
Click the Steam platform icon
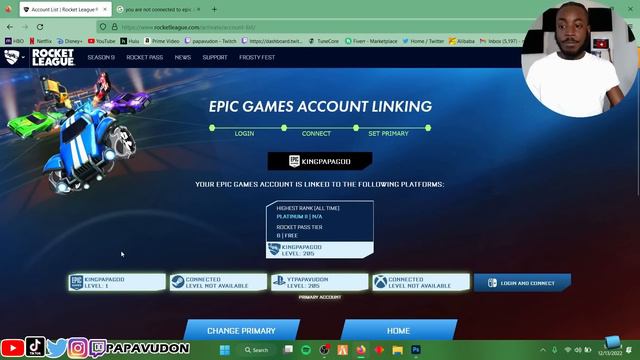(x=178, y=282)
